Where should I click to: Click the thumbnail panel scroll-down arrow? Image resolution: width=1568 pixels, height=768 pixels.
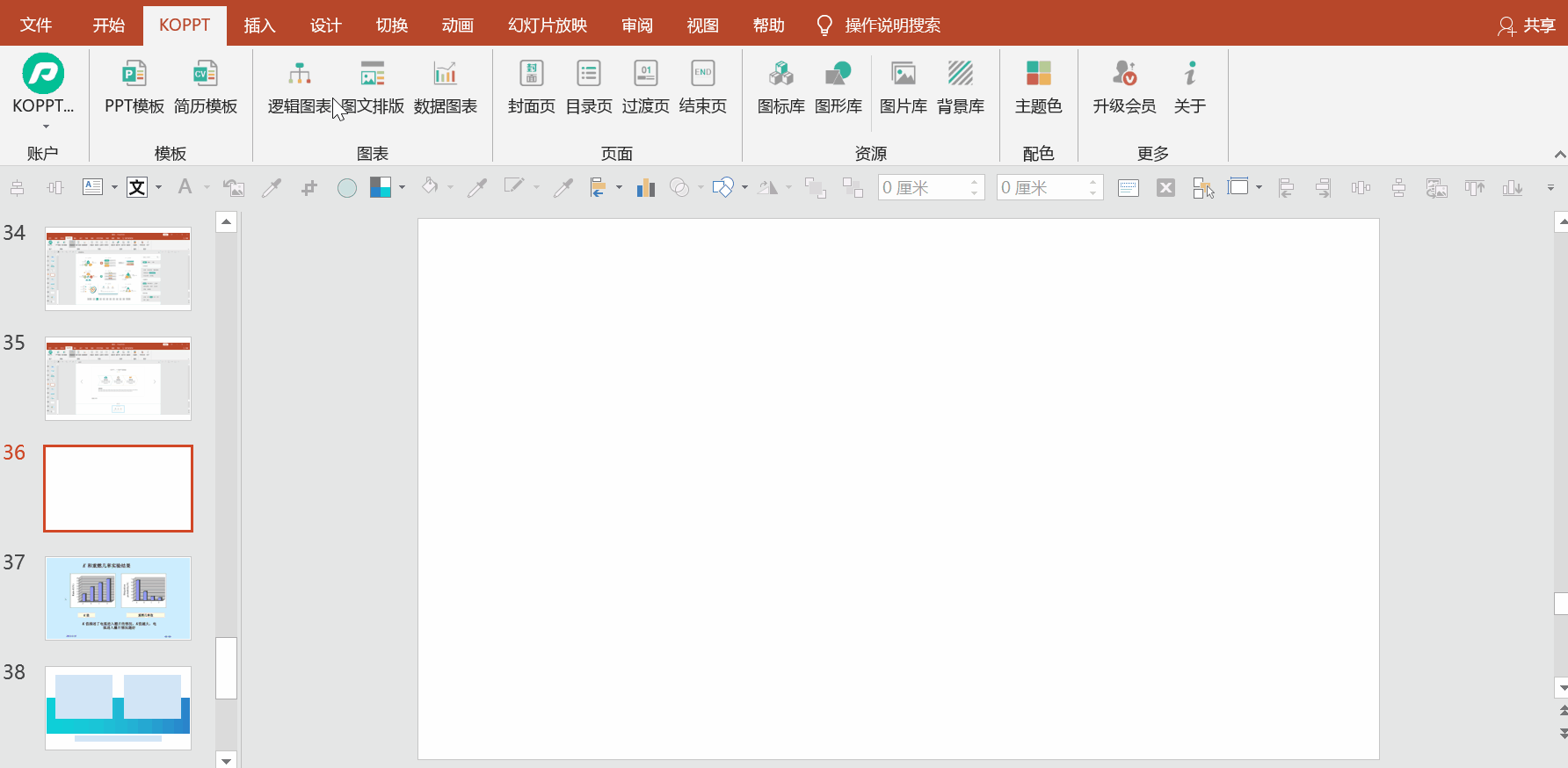(227, 760)
